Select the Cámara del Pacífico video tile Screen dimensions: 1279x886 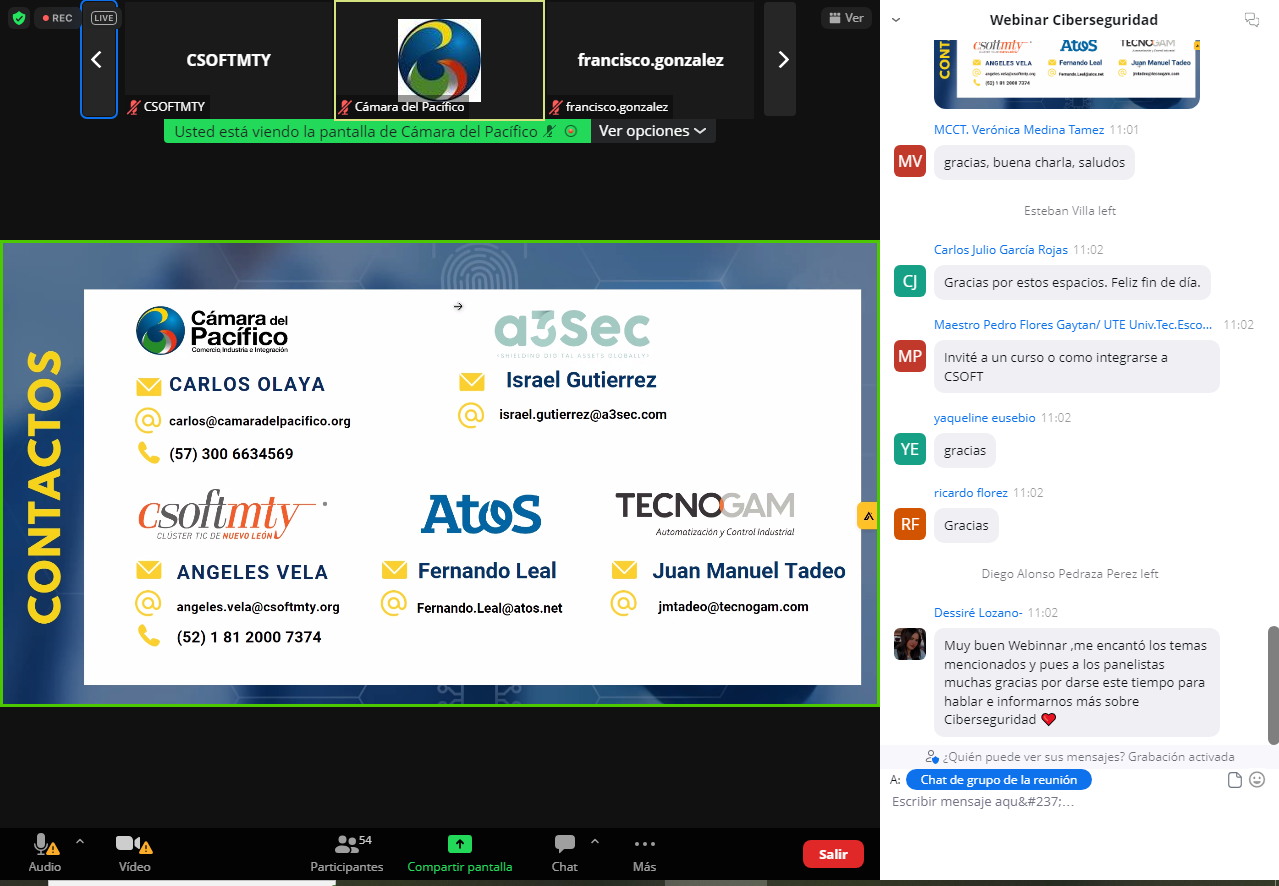pos(439,60)
